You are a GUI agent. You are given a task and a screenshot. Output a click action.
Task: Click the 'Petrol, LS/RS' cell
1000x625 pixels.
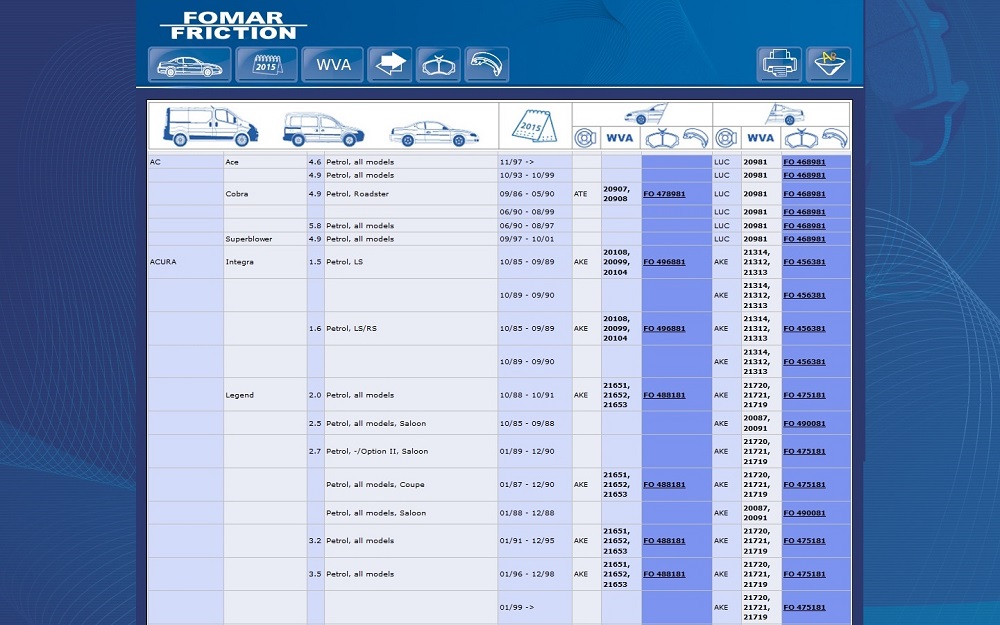pyautogui.click(x=411, y=328)
